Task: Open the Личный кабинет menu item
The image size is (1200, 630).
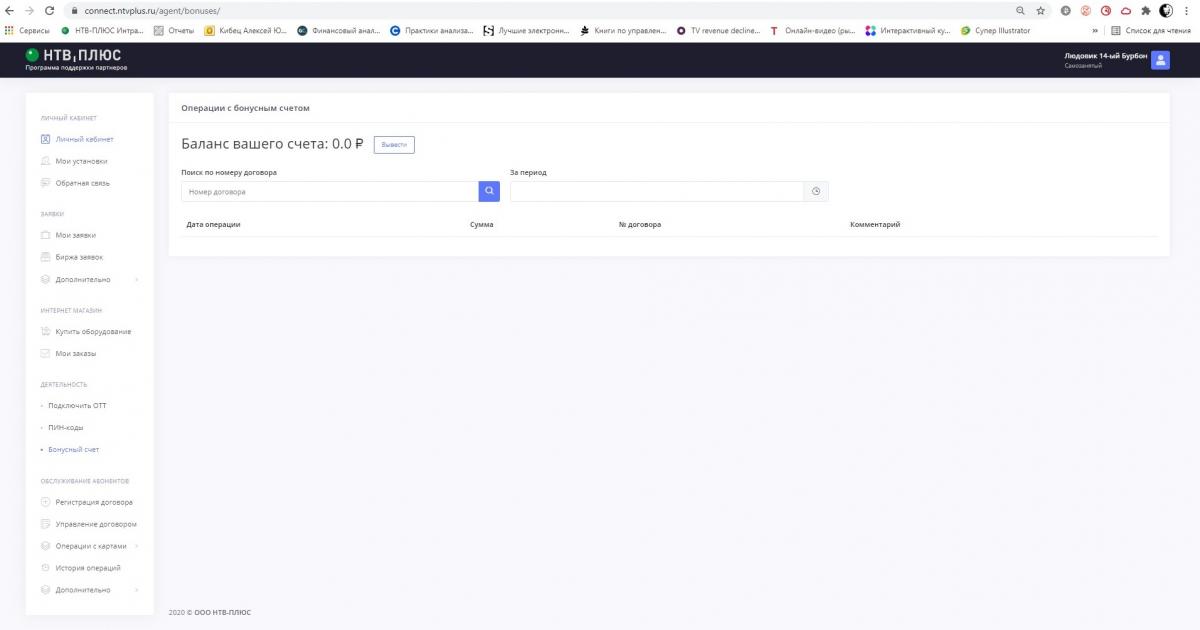Action: [84, 139]
